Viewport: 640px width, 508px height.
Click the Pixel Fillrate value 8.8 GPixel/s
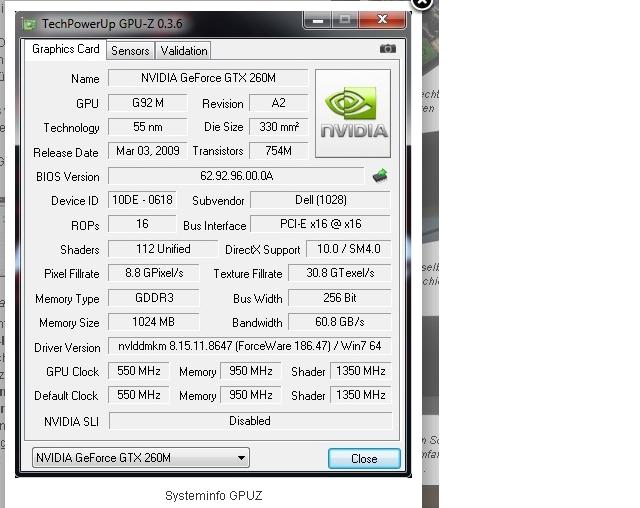click(x=154, y=273)
